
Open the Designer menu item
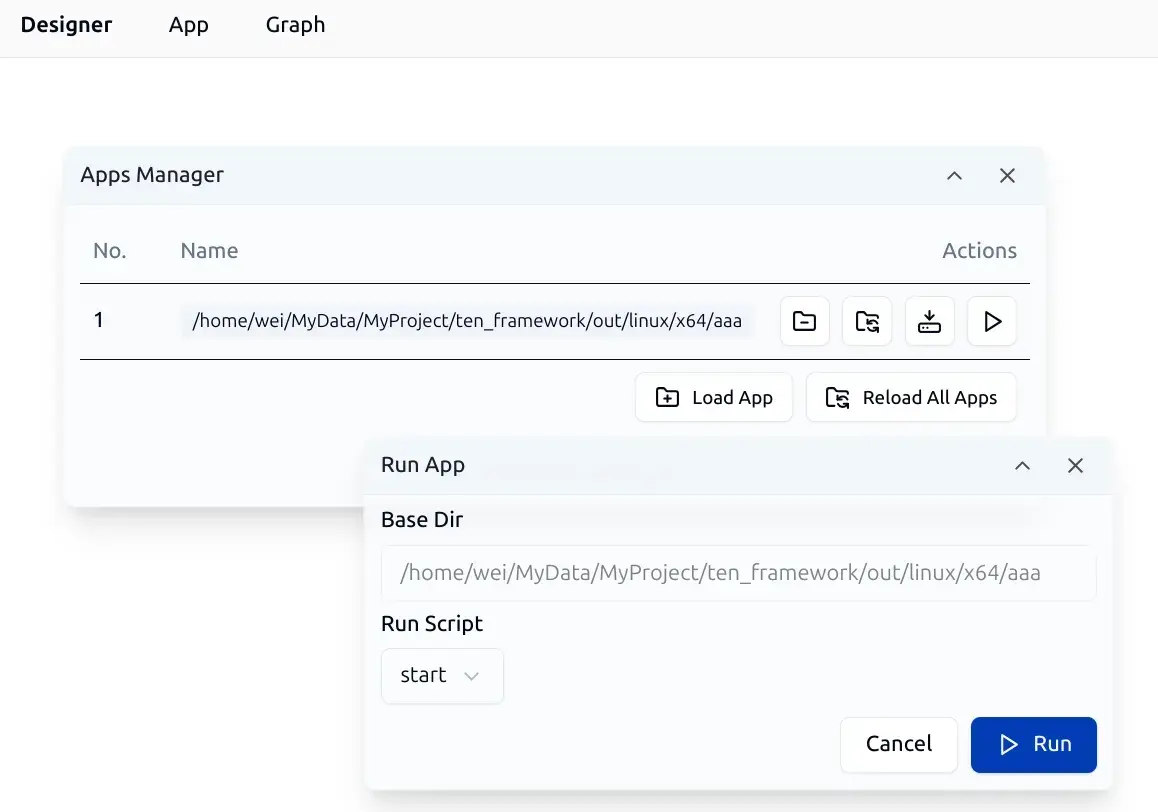pos(66,25)
